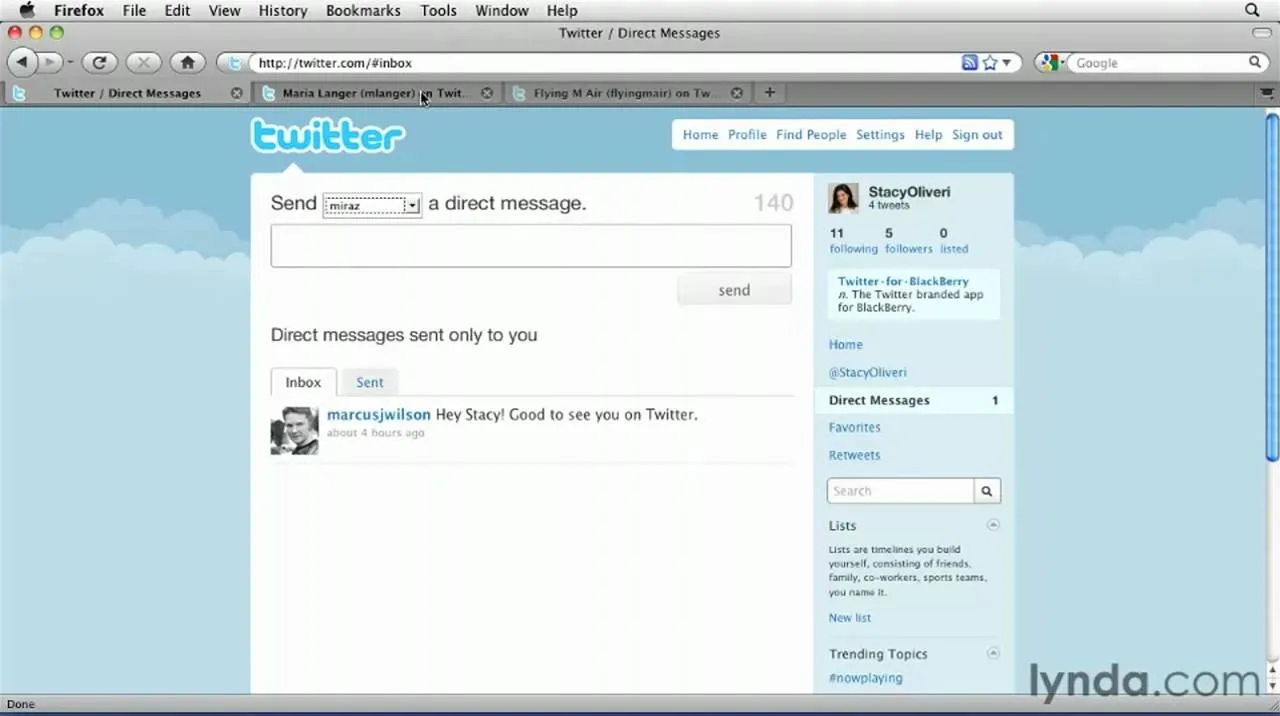
Task: Open the #nowplaying trending topic
Action: pos(865,678)
